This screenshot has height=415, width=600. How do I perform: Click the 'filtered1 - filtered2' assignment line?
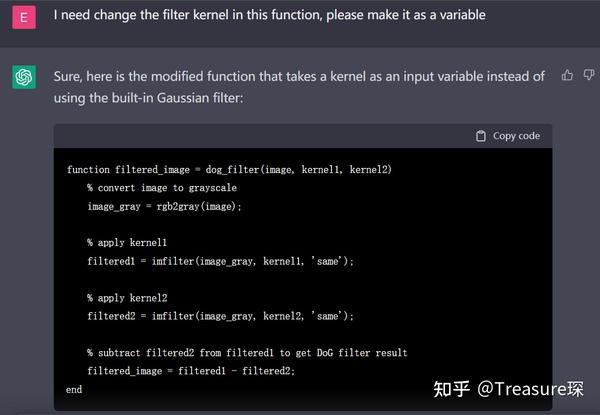click(191, 371)
